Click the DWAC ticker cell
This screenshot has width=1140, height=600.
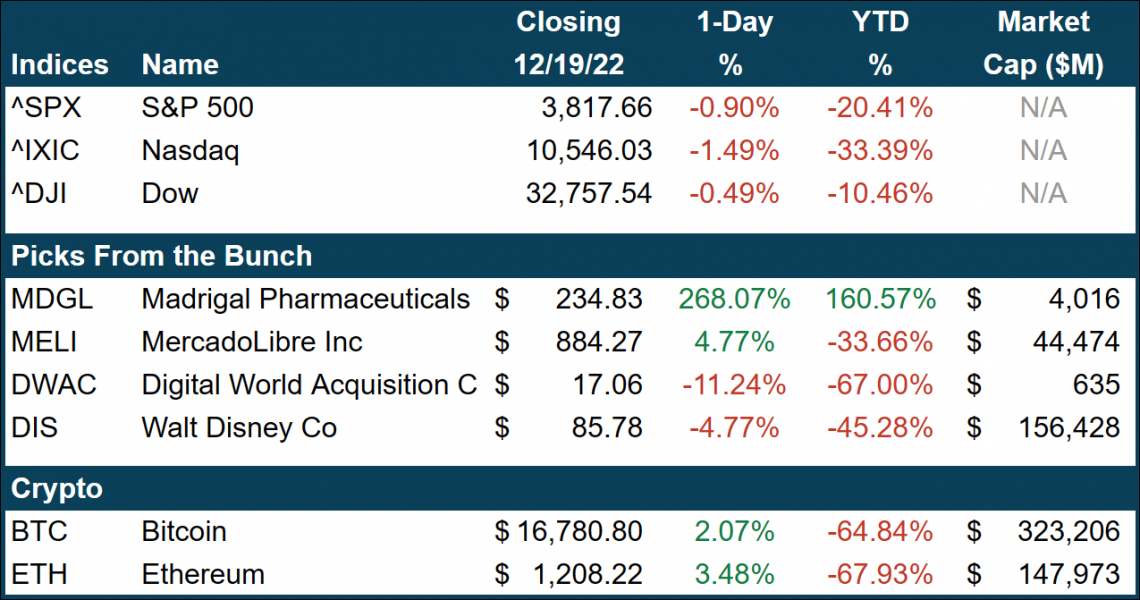54,385
